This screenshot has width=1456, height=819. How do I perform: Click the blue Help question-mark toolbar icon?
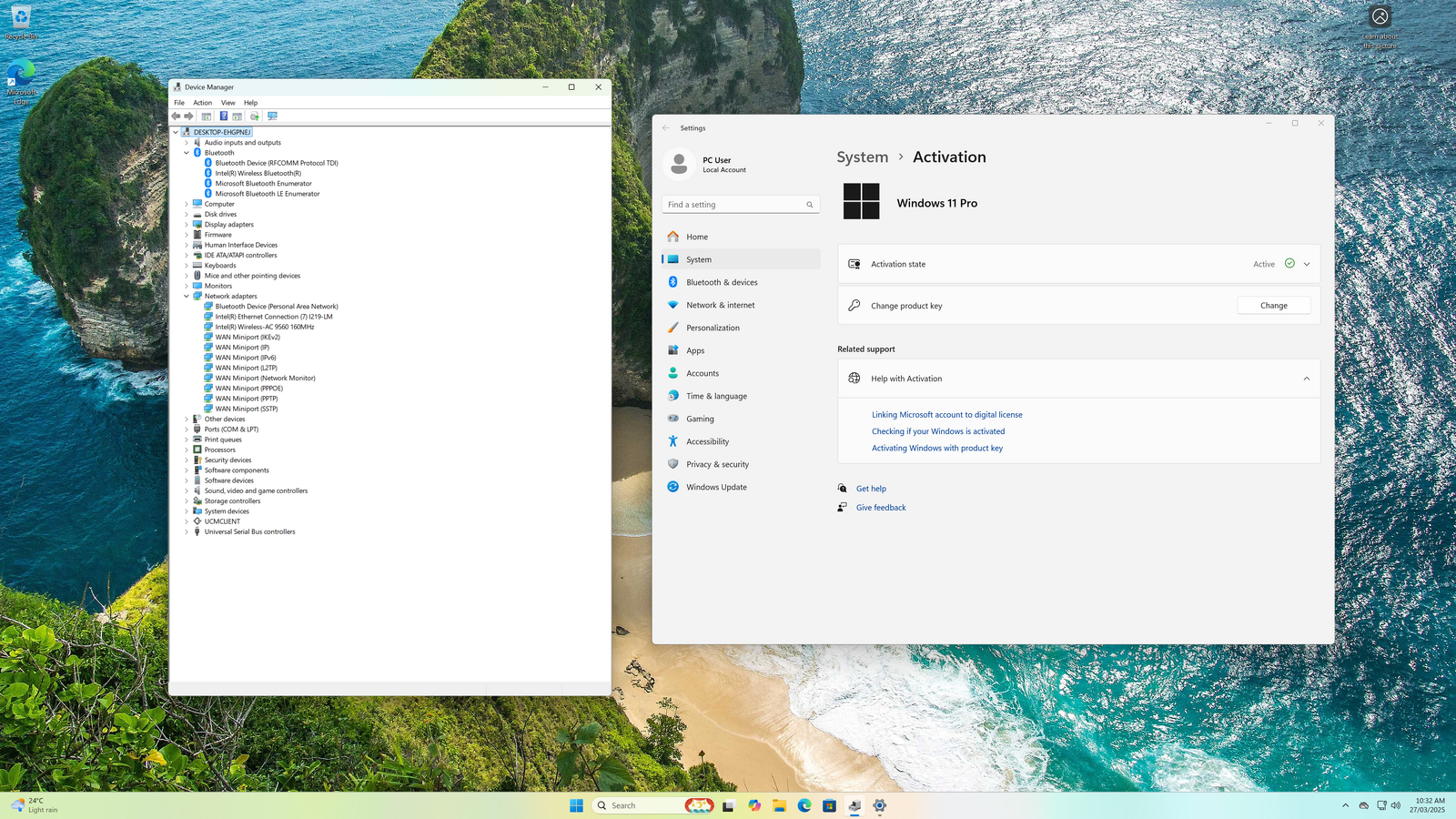[223, 116]
